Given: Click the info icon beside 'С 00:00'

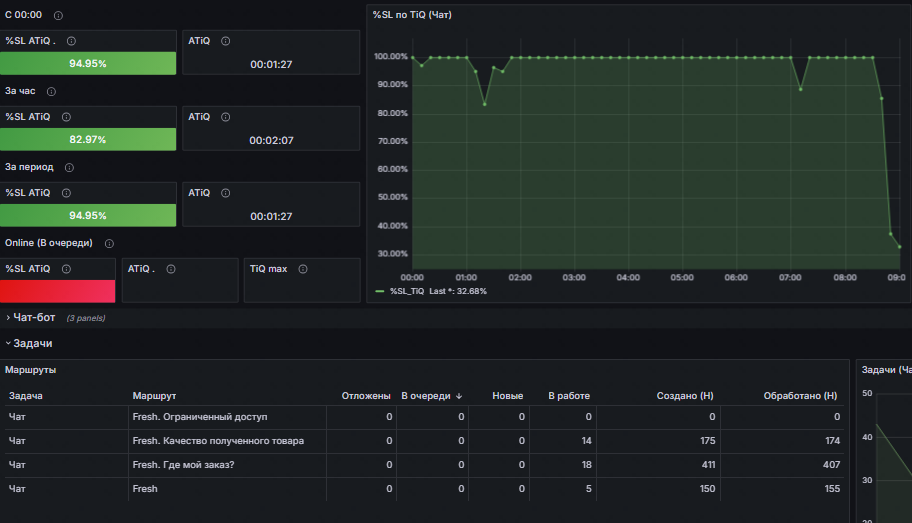Looking at the screenshot, I should click(x=58, y=16).
